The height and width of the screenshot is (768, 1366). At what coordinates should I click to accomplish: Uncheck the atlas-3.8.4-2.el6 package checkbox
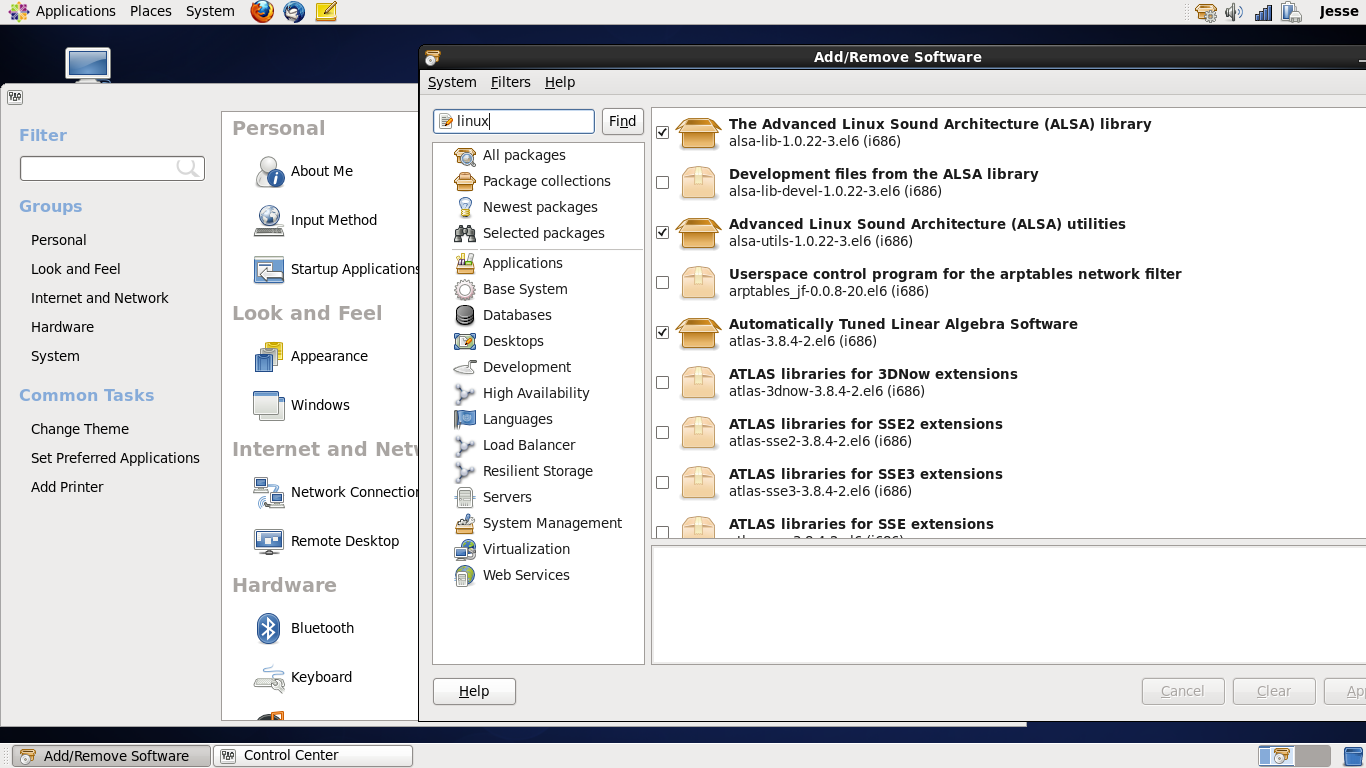[x=662, y=332]
